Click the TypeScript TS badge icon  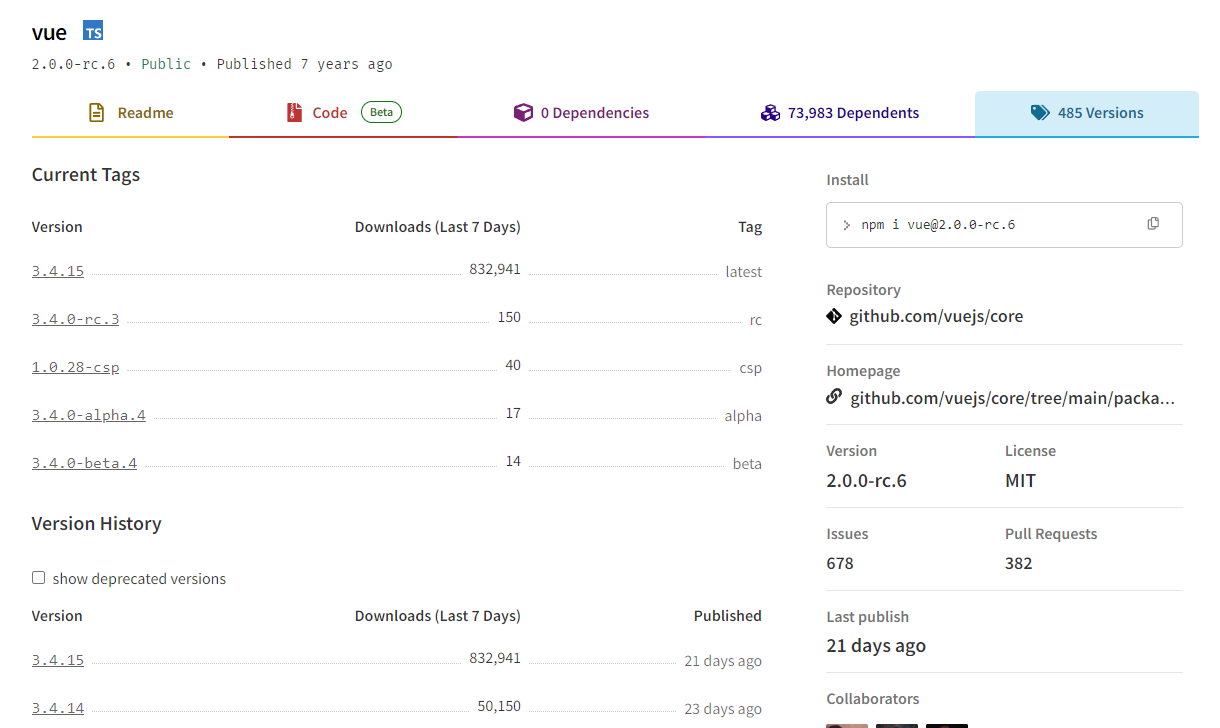pos(93,31)
